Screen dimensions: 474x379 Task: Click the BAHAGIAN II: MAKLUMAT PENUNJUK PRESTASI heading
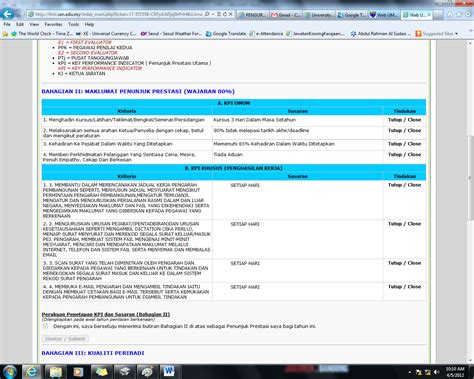tap(138, 91)
